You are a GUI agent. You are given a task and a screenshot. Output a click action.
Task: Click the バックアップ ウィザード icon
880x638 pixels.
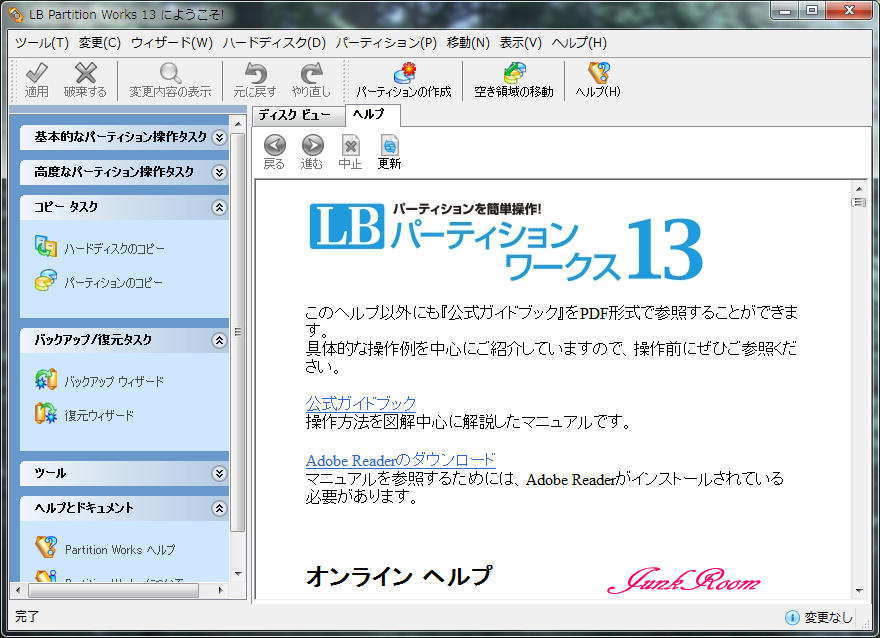(x=45, y=380)
